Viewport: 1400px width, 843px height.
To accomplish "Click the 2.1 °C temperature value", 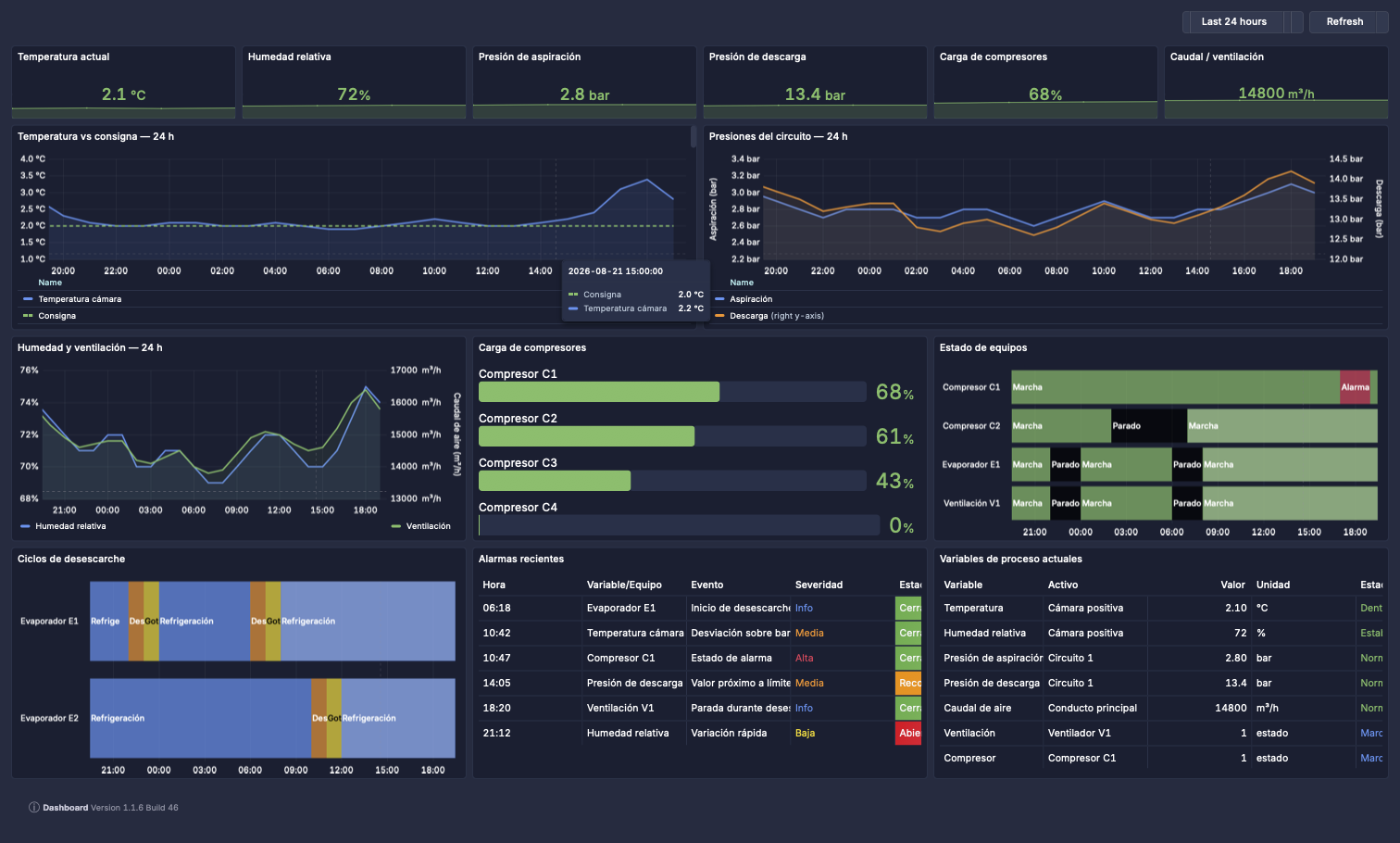I will (x=123, y=94).
